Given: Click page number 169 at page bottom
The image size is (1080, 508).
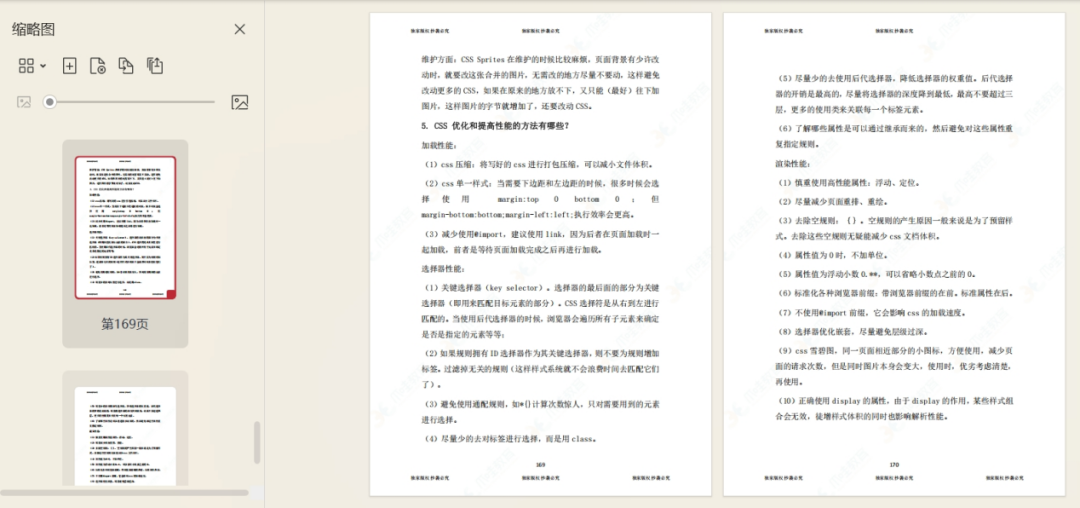Looking at the screenshot, I should [x=540, y=465].
